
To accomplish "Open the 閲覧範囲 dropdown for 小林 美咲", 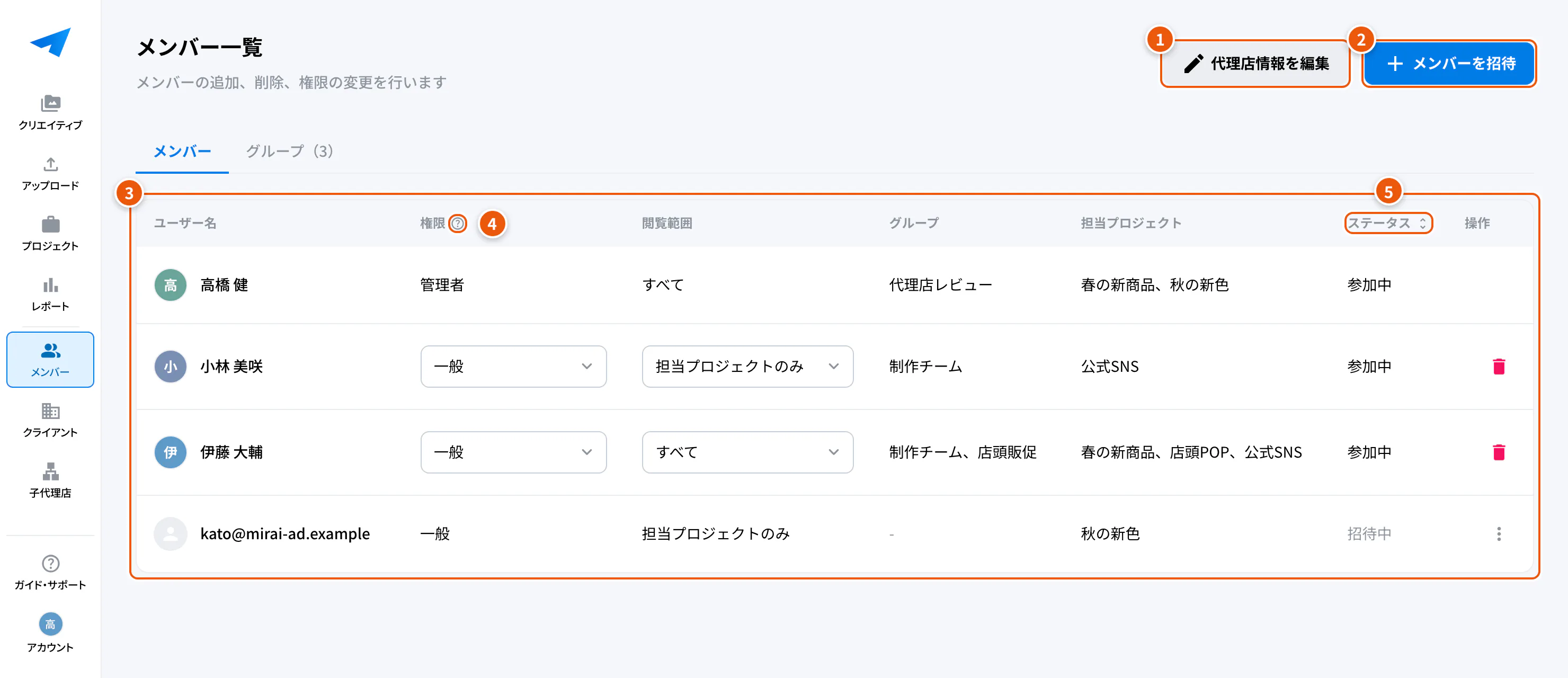I will click(x=747, y=367).
